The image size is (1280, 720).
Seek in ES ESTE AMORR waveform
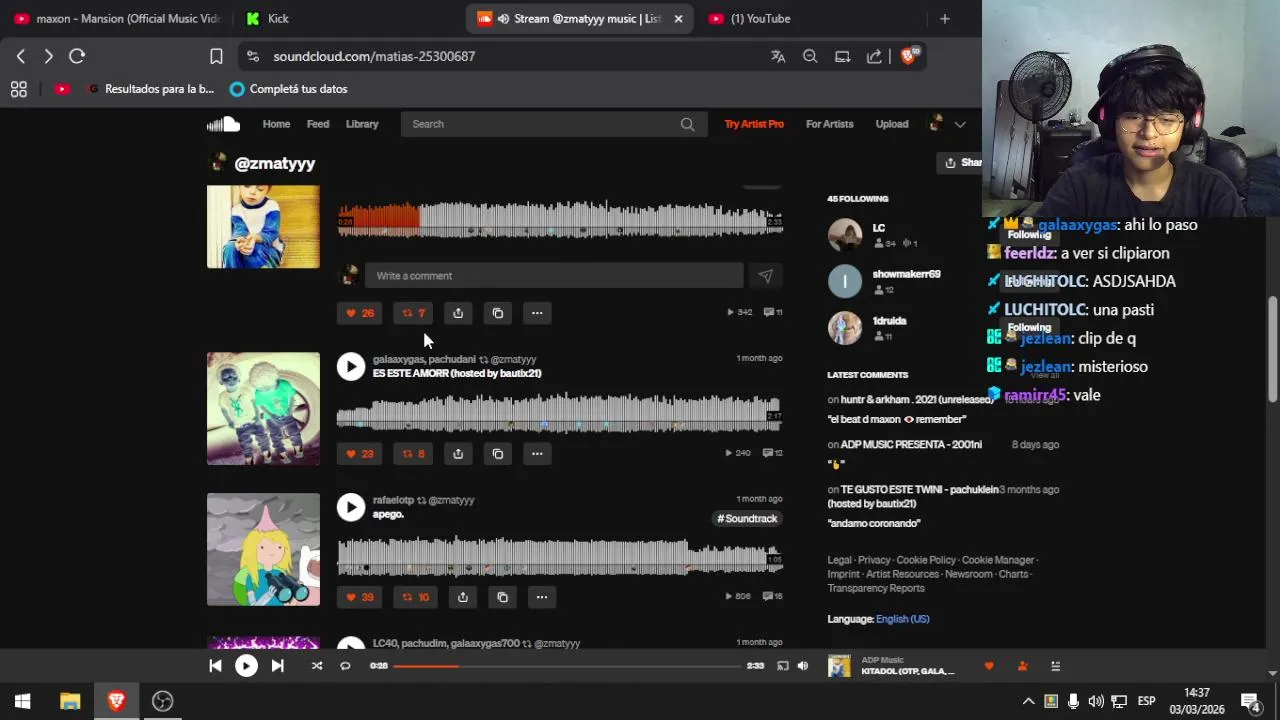[560, 413]
